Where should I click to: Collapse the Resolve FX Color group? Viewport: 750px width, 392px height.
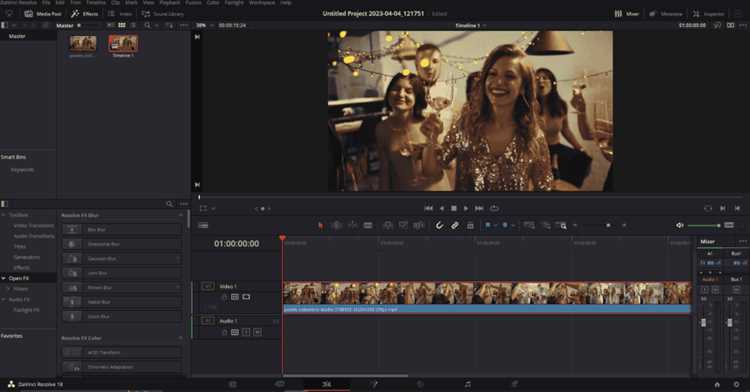click(x=180, y=338)
